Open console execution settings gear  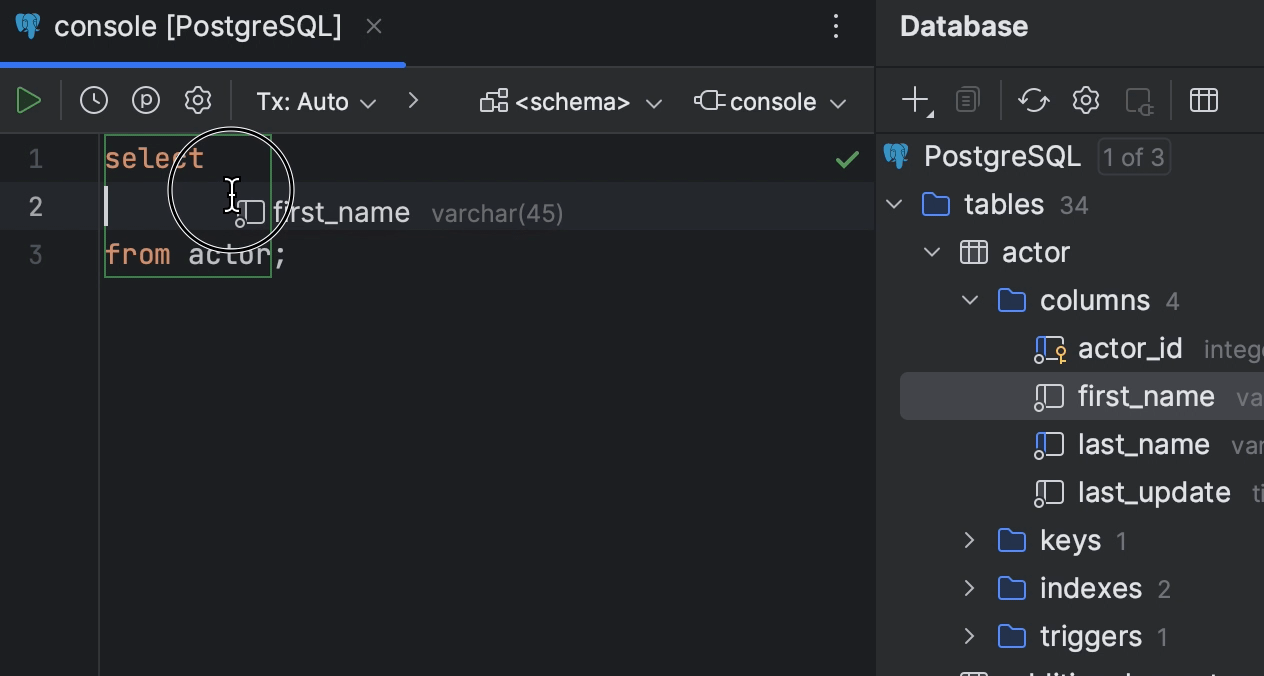click(198, 100)
